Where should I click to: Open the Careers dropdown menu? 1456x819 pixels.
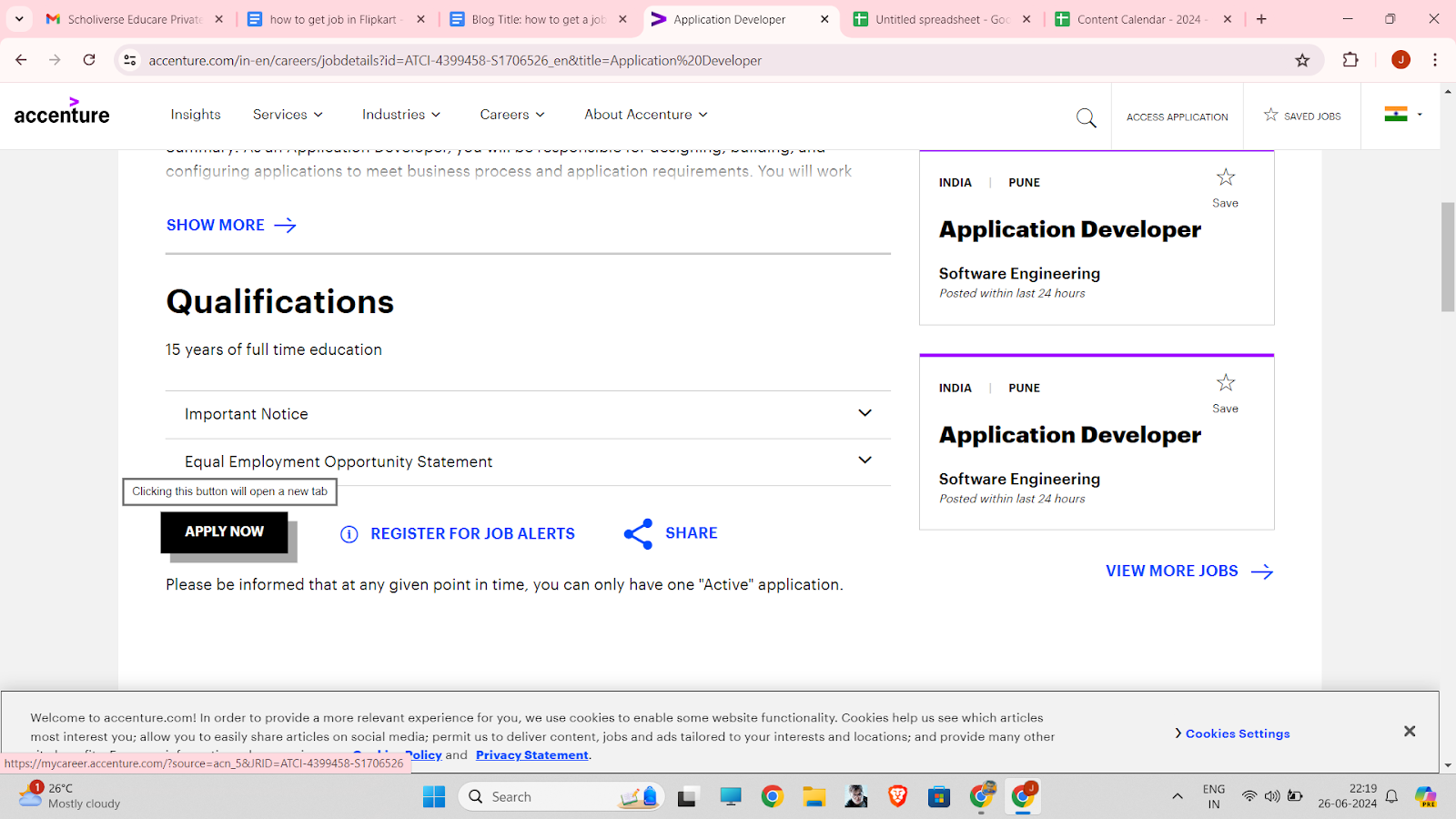512,115
